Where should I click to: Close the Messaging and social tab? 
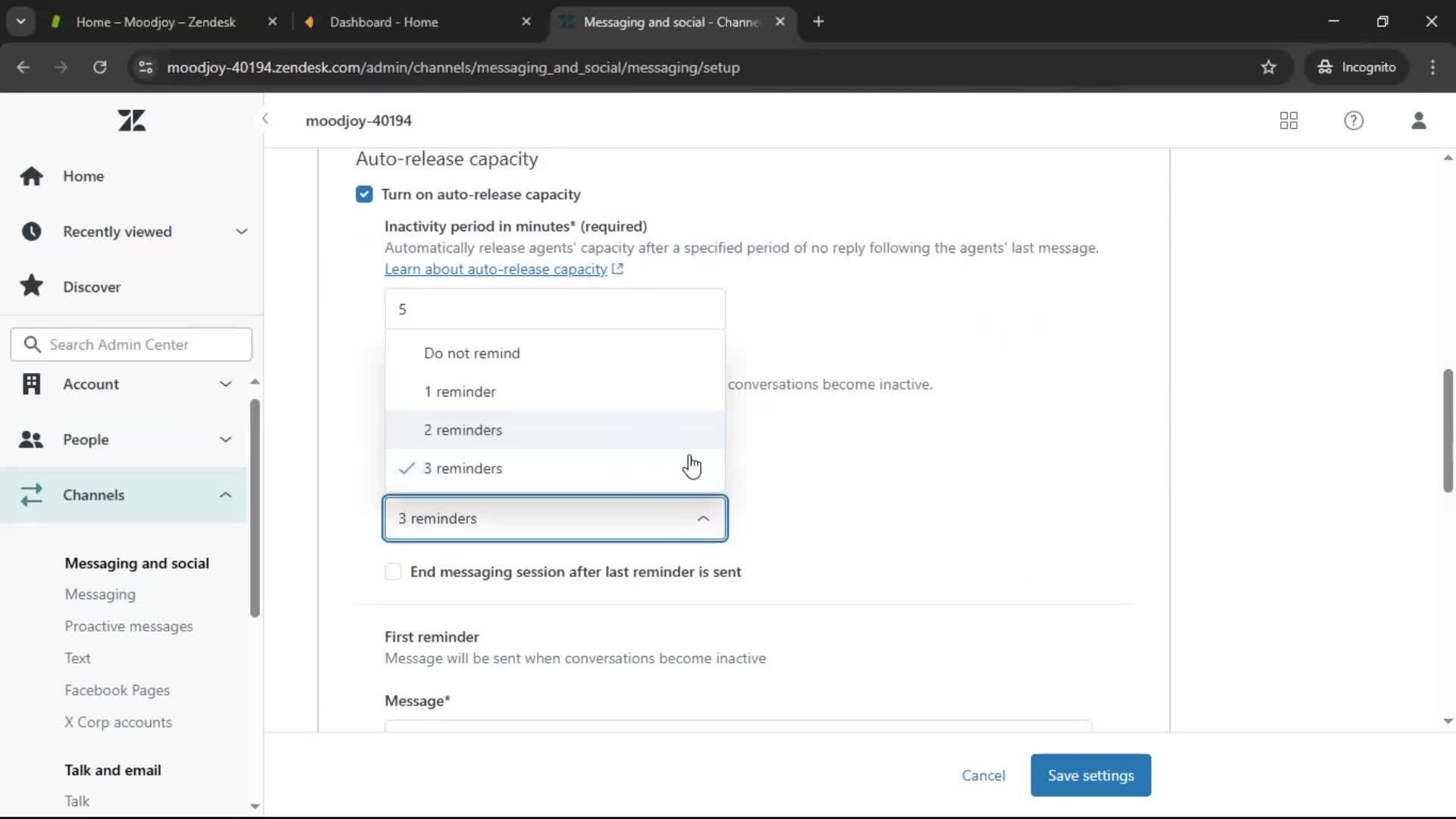click(780, 22)
